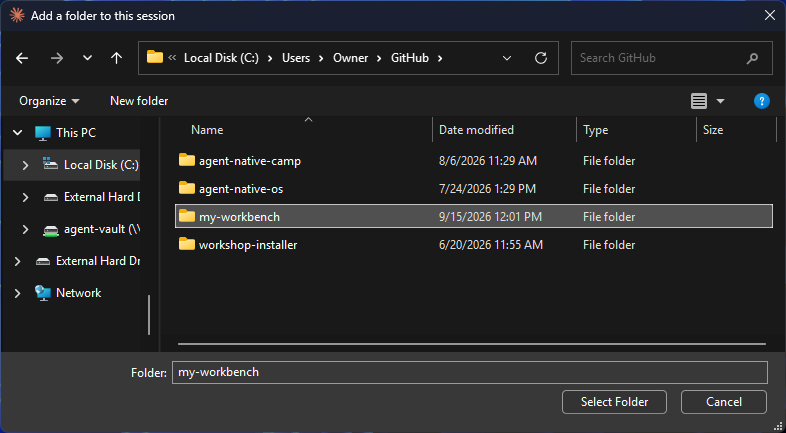Confirm with the Select Folder button

(x=614, y=402)
